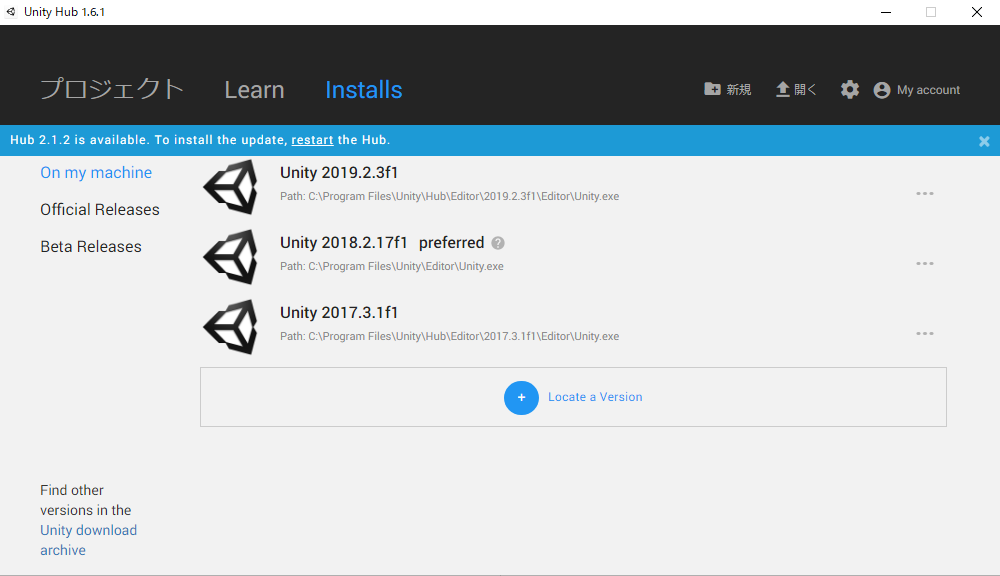The width and height of the screenshot is (1000, 576).
Task: Open options menu for Unity 2017.3.1f1
Action: [925, 334]
